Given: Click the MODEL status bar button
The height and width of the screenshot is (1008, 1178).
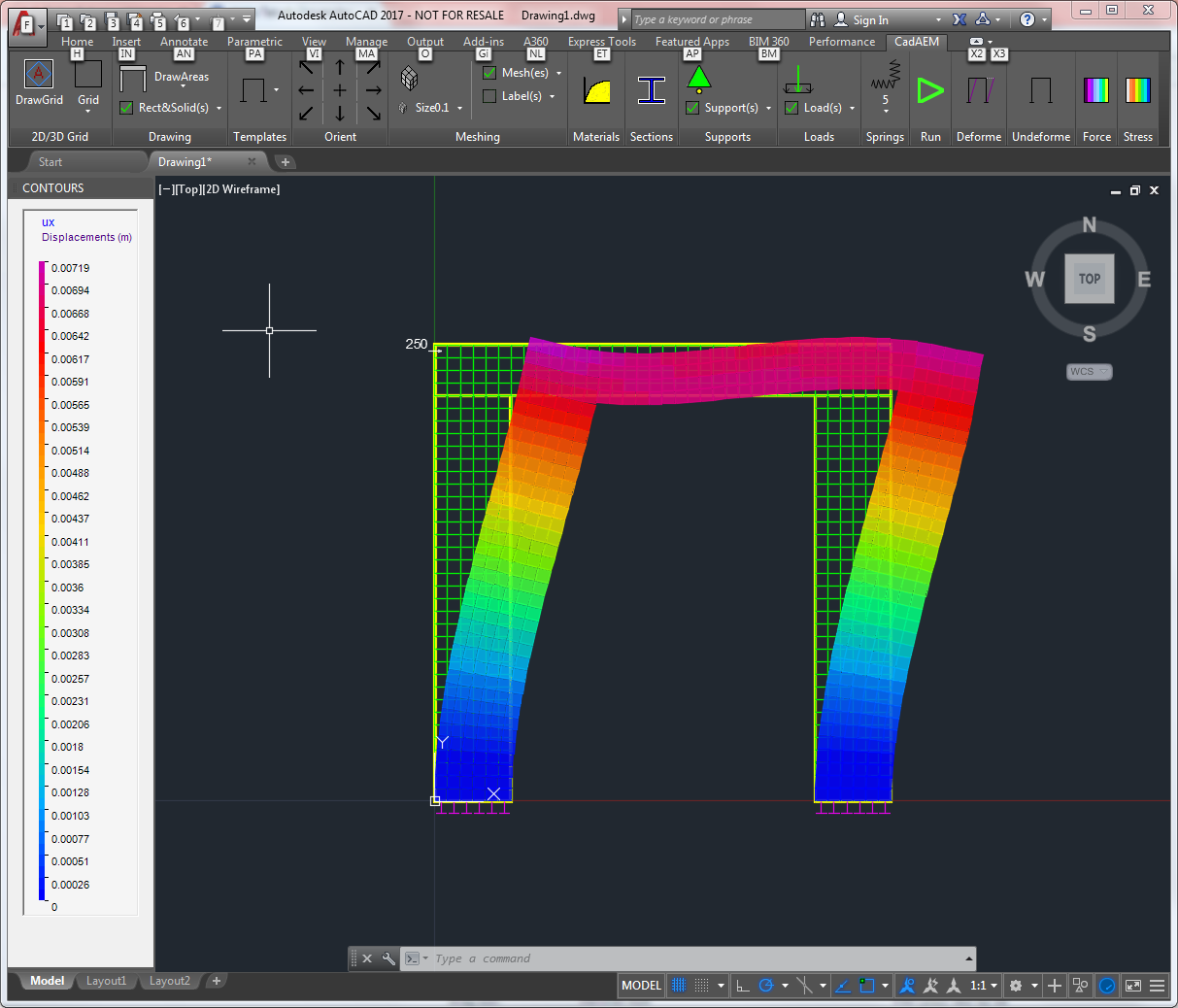Looking at the screenshot, I should [x=641, y=986].
